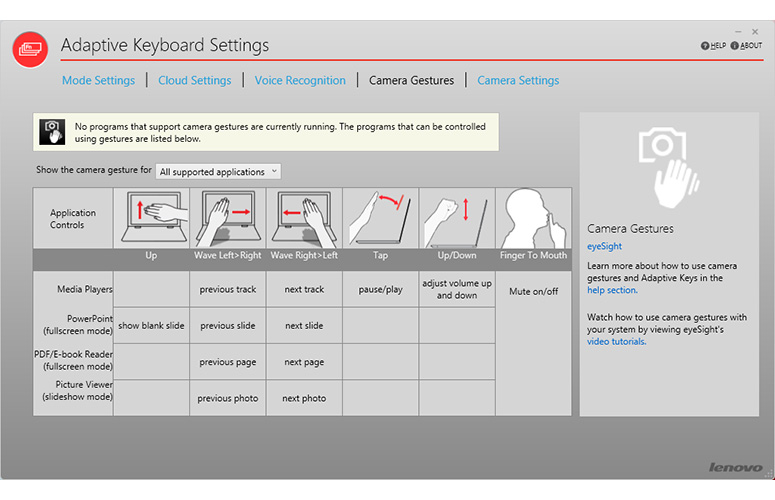Select the Wave Right>Left gesture illustration

304,218
